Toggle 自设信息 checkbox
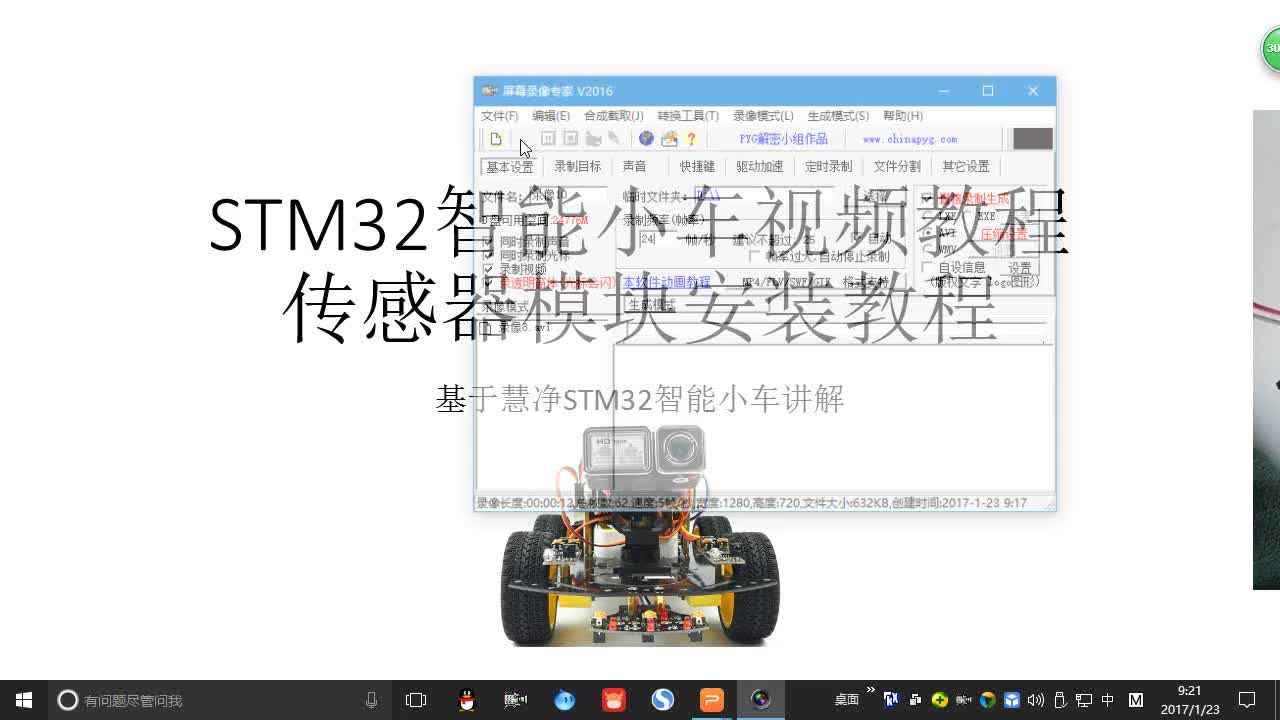 tap(926, 268)
